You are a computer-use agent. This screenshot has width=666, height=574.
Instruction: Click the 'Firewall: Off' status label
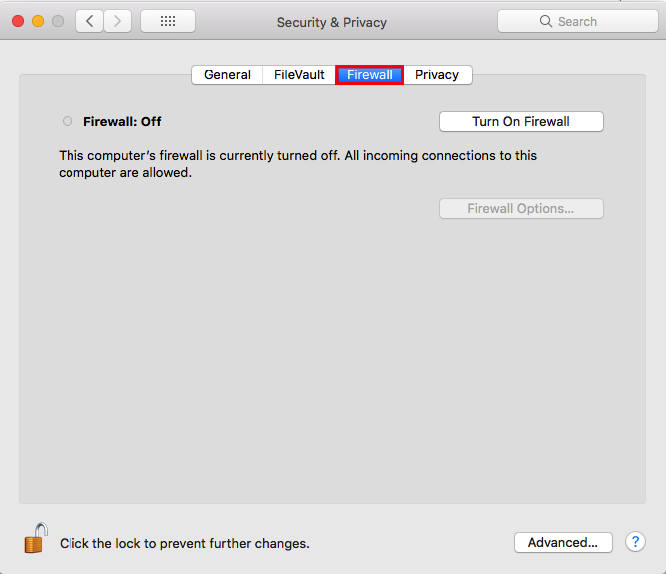pyautogui.click(x=122, y=121)
